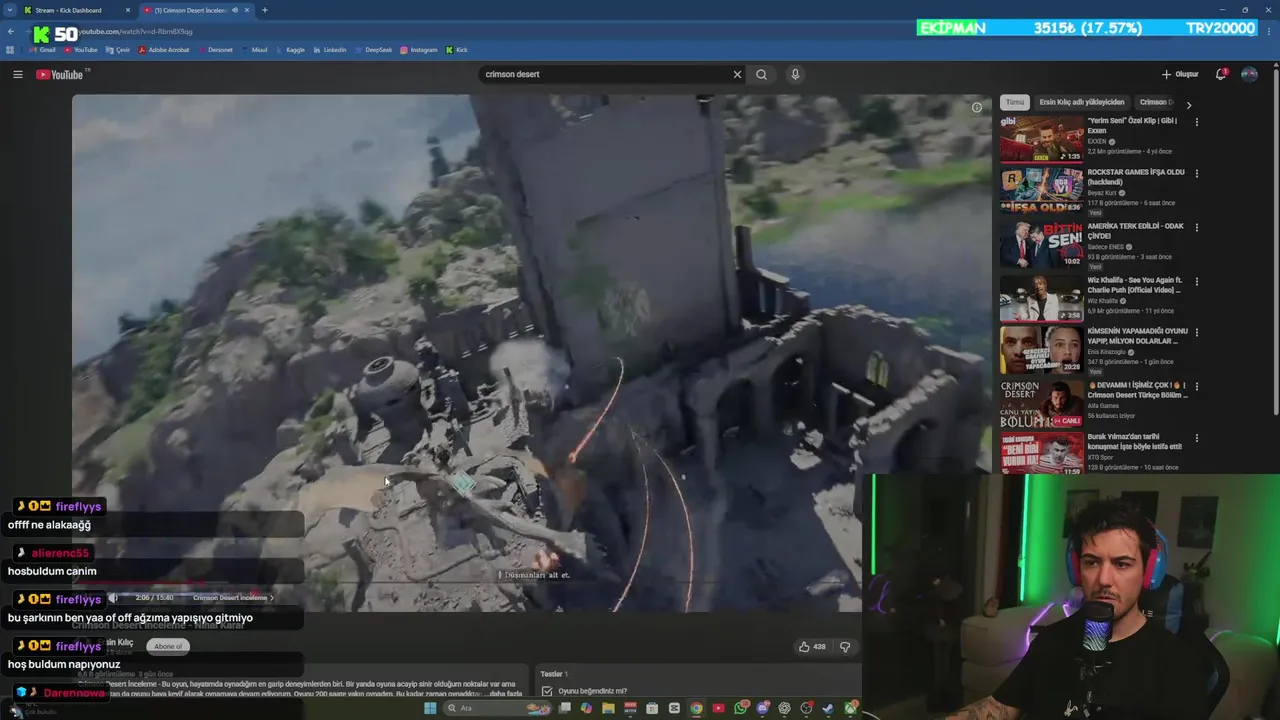Open the DeepSeek bookmark

coord(373,50)
